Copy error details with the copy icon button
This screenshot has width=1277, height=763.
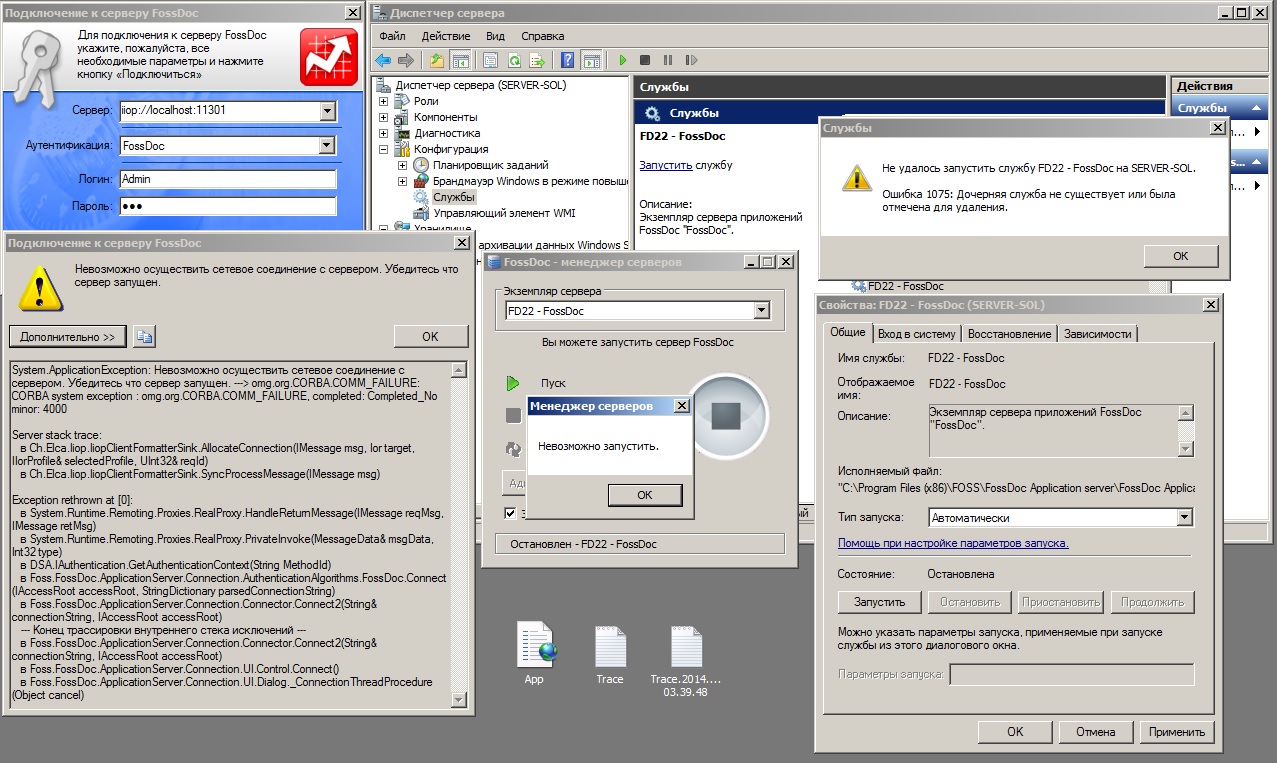click(x=145, y=336)
